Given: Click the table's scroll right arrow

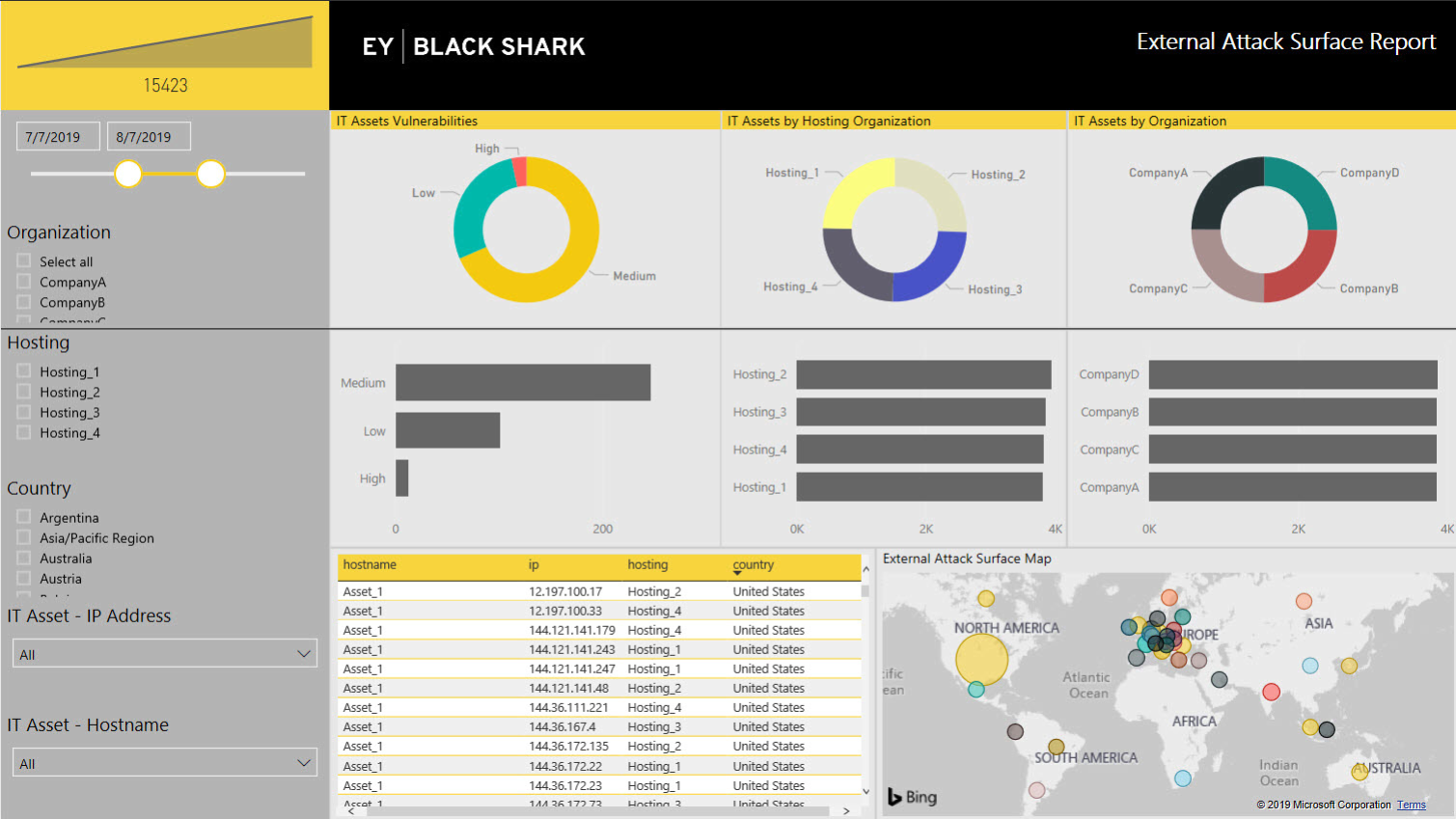Looking at the screenshot, I should (x=846, y=811).
